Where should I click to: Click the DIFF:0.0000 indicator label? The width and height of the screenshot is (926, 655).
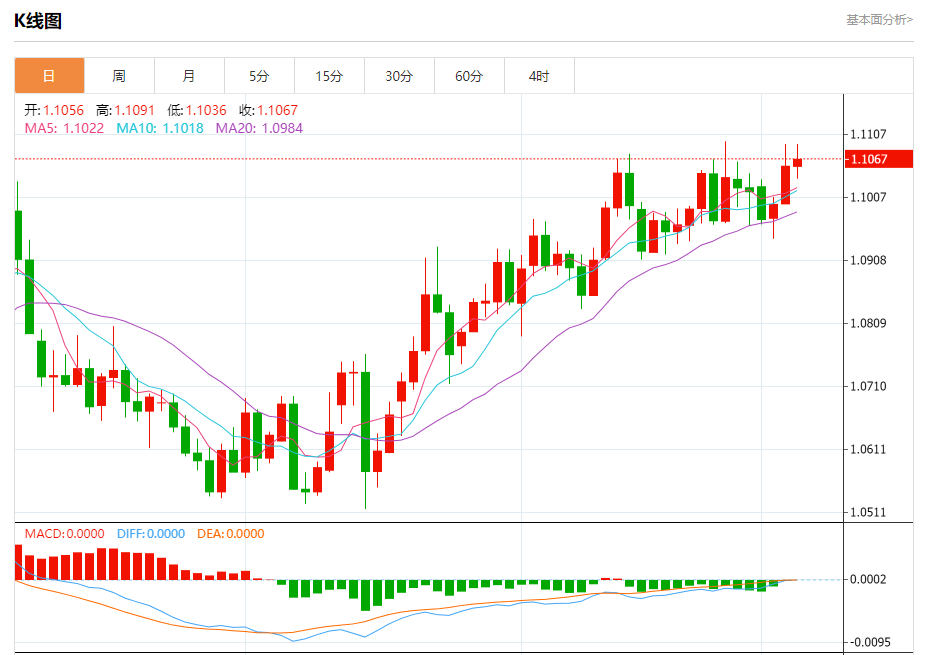coord(151,534)
